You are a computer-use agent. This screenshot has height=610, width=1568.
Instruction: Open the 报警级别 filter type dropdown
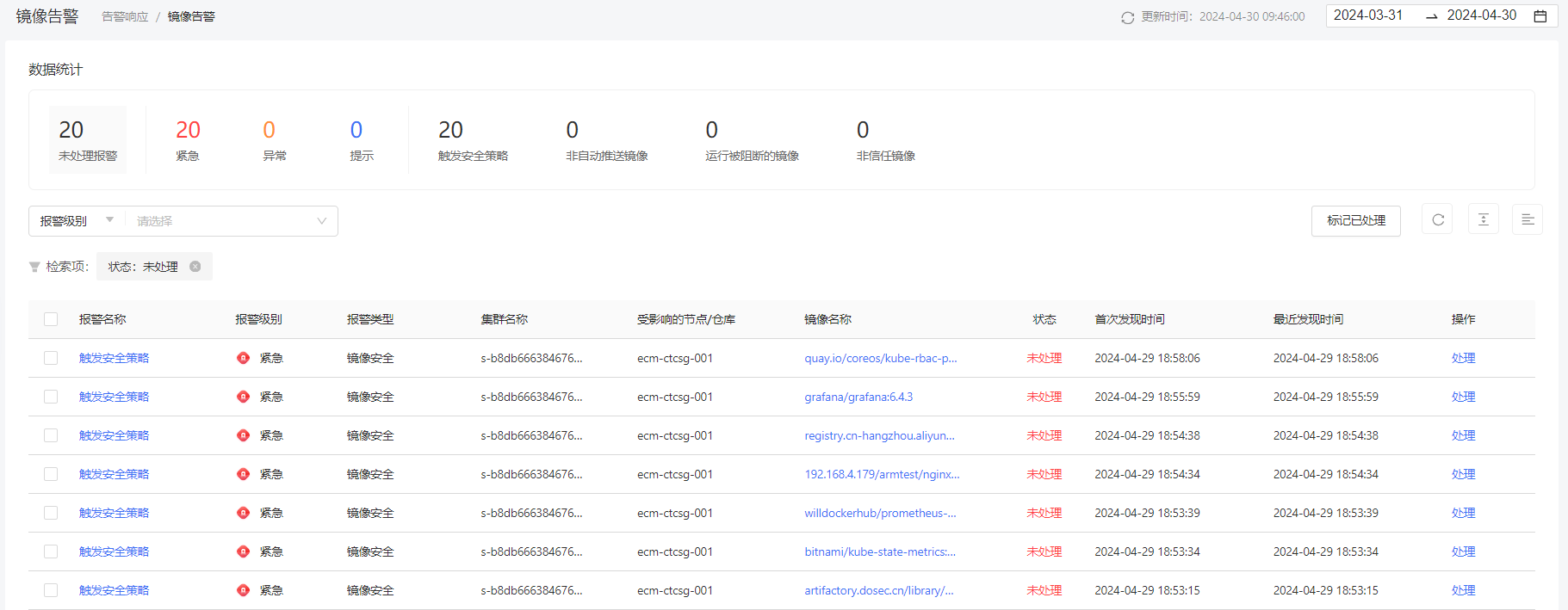(77, 221)
